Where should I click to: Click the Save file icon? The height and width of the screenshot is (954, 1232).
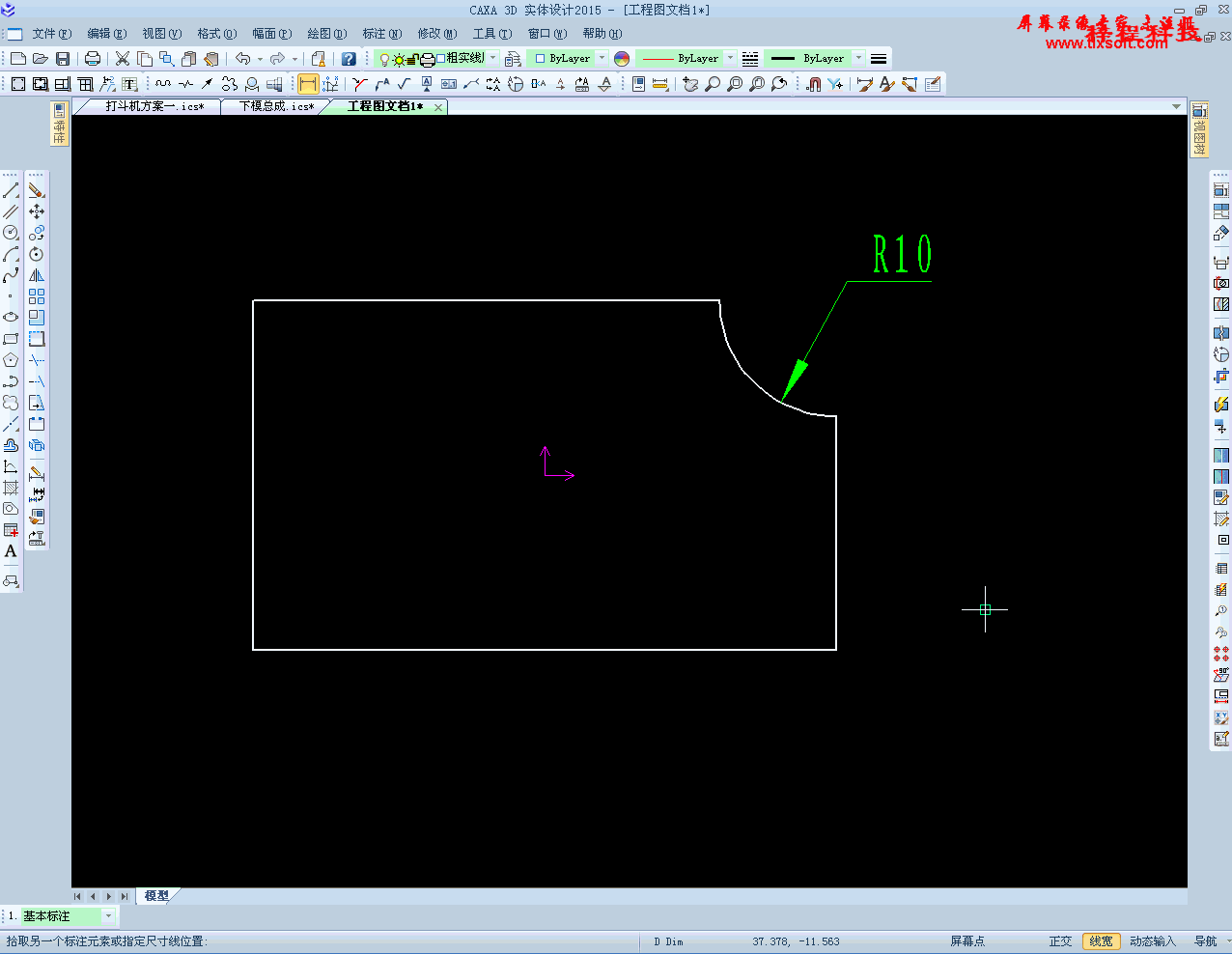point(63,59)
